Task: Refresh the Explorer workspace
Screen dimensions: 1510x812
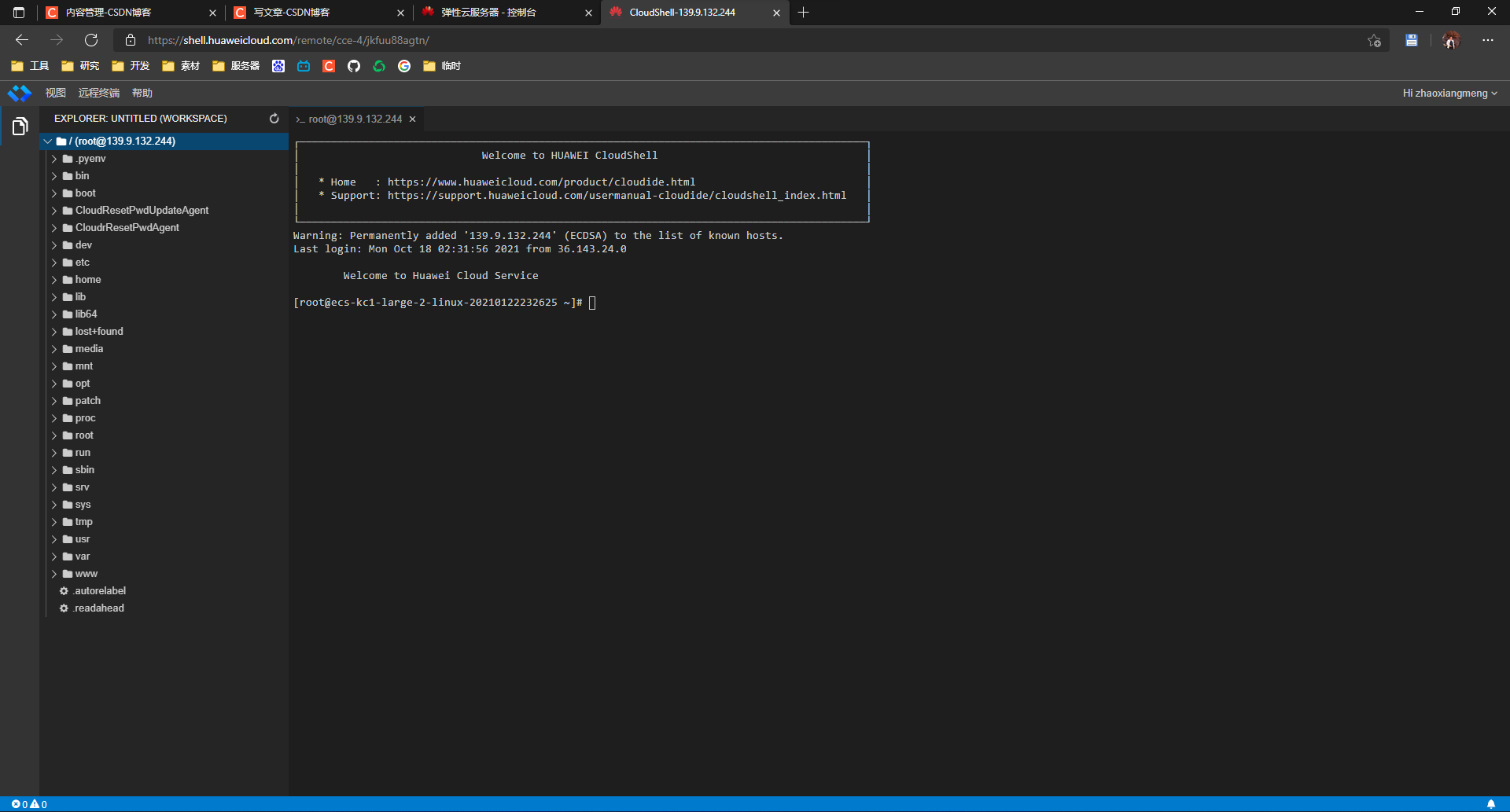Action: (x=274, y=119)
